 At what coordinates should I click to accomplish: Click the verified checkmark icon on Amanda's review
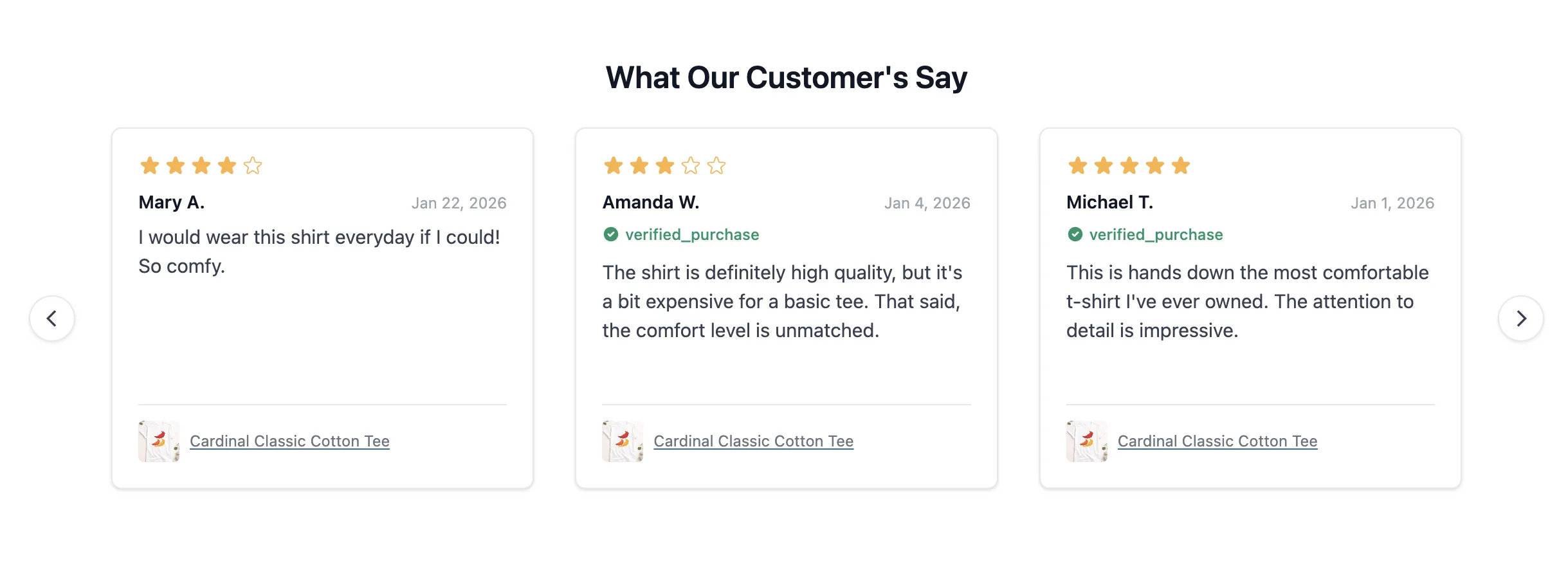(610, 234)
